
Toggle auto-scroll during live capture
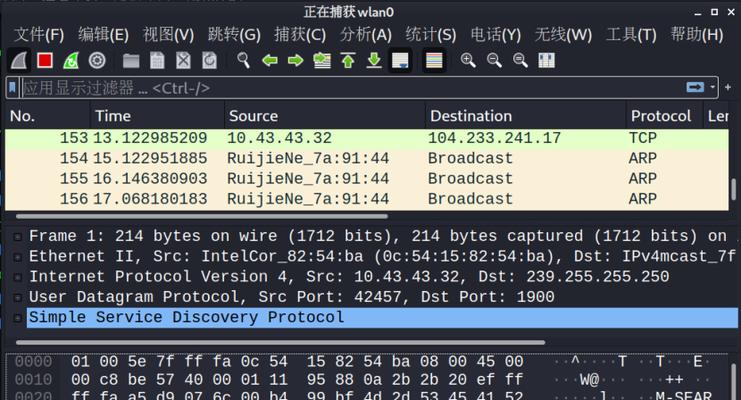coord(400,61)
